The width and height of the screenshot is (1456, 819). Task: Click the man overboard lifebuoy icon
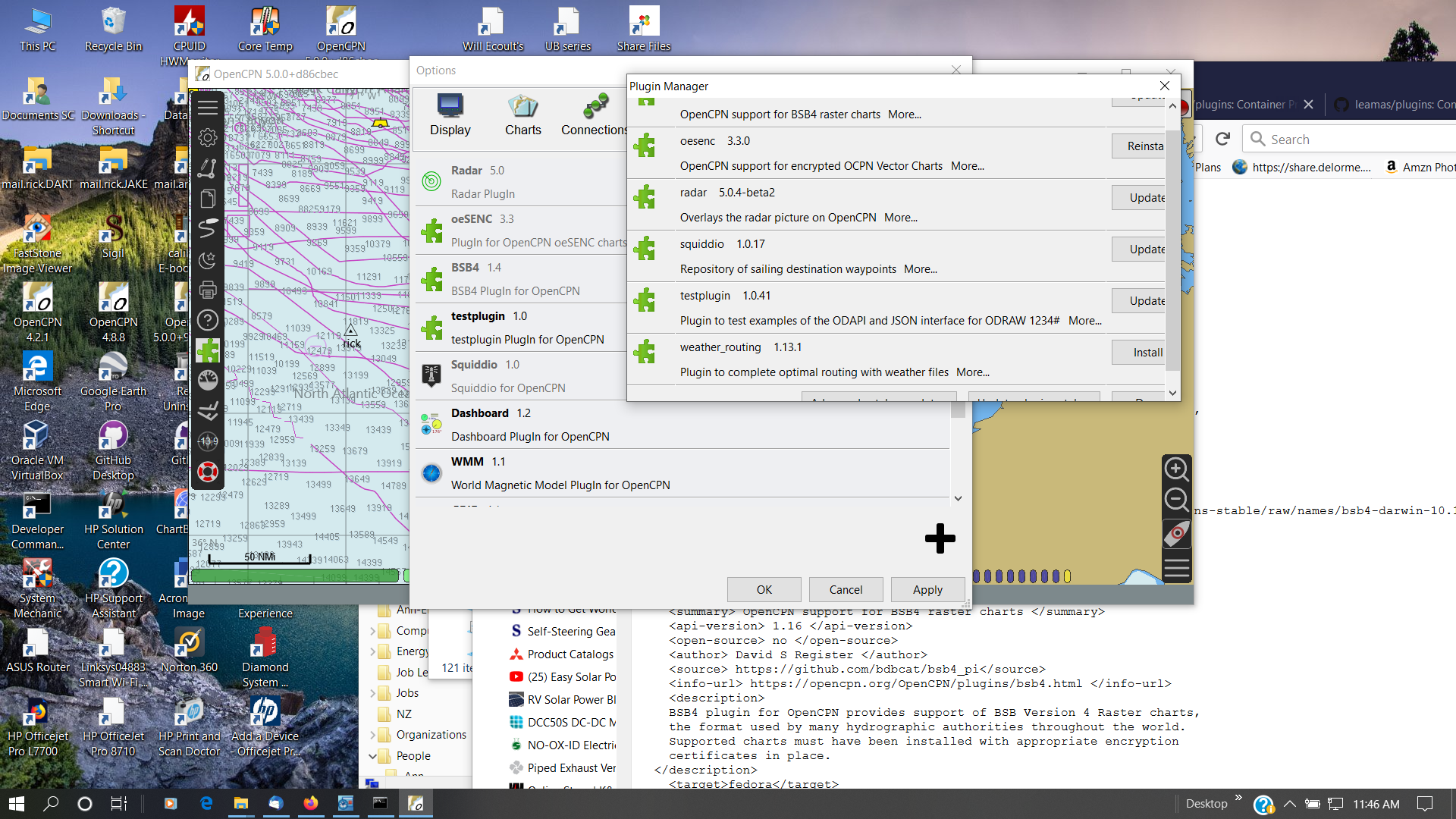click(208, 472)
